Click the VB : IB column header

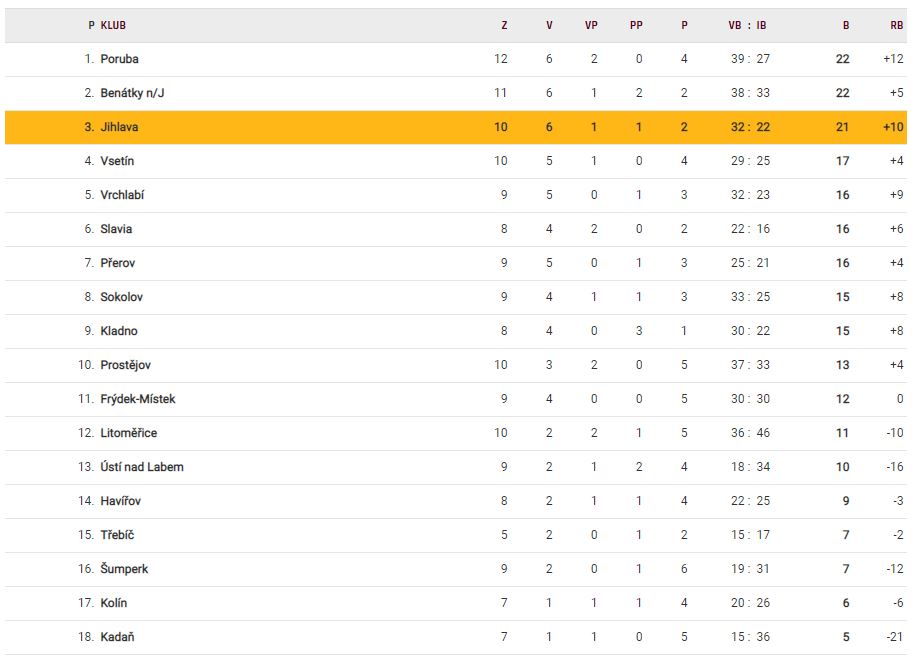point(747,26)
